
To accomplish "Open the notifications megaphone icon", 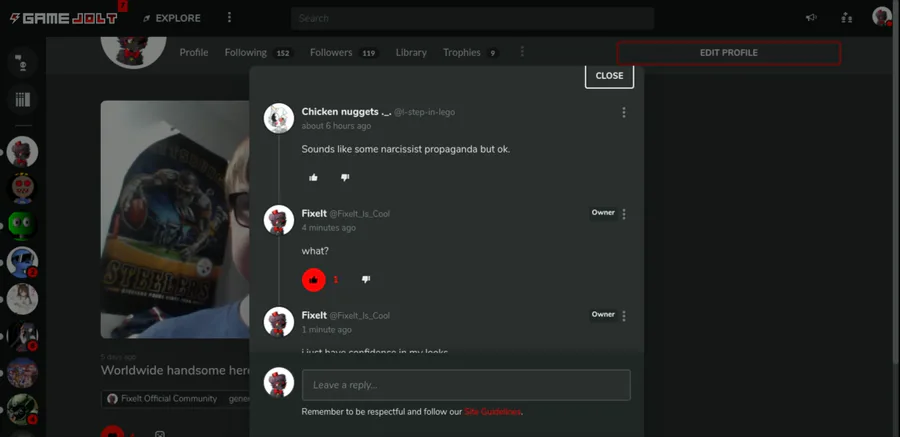I will coord(811,18).
